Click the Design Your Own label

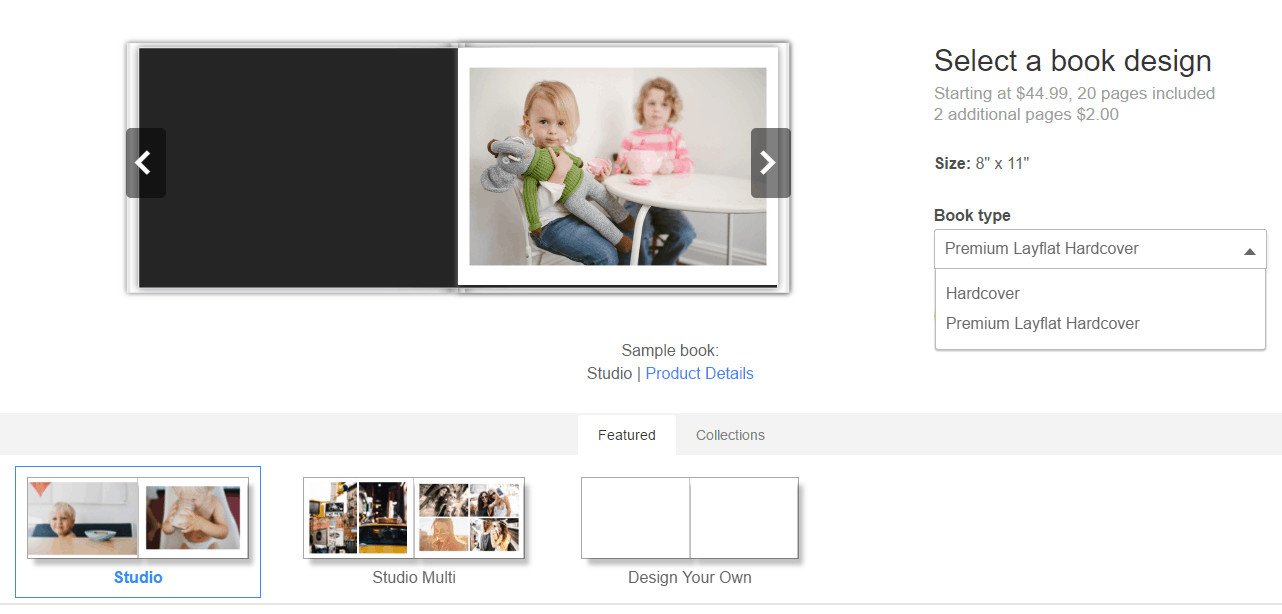(x=690, y=578)
